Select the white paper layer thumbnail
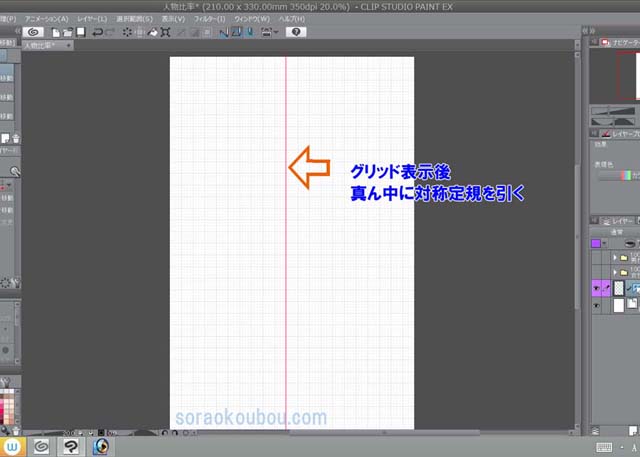Viewport: 640px width, 457px height. (619, 305)
